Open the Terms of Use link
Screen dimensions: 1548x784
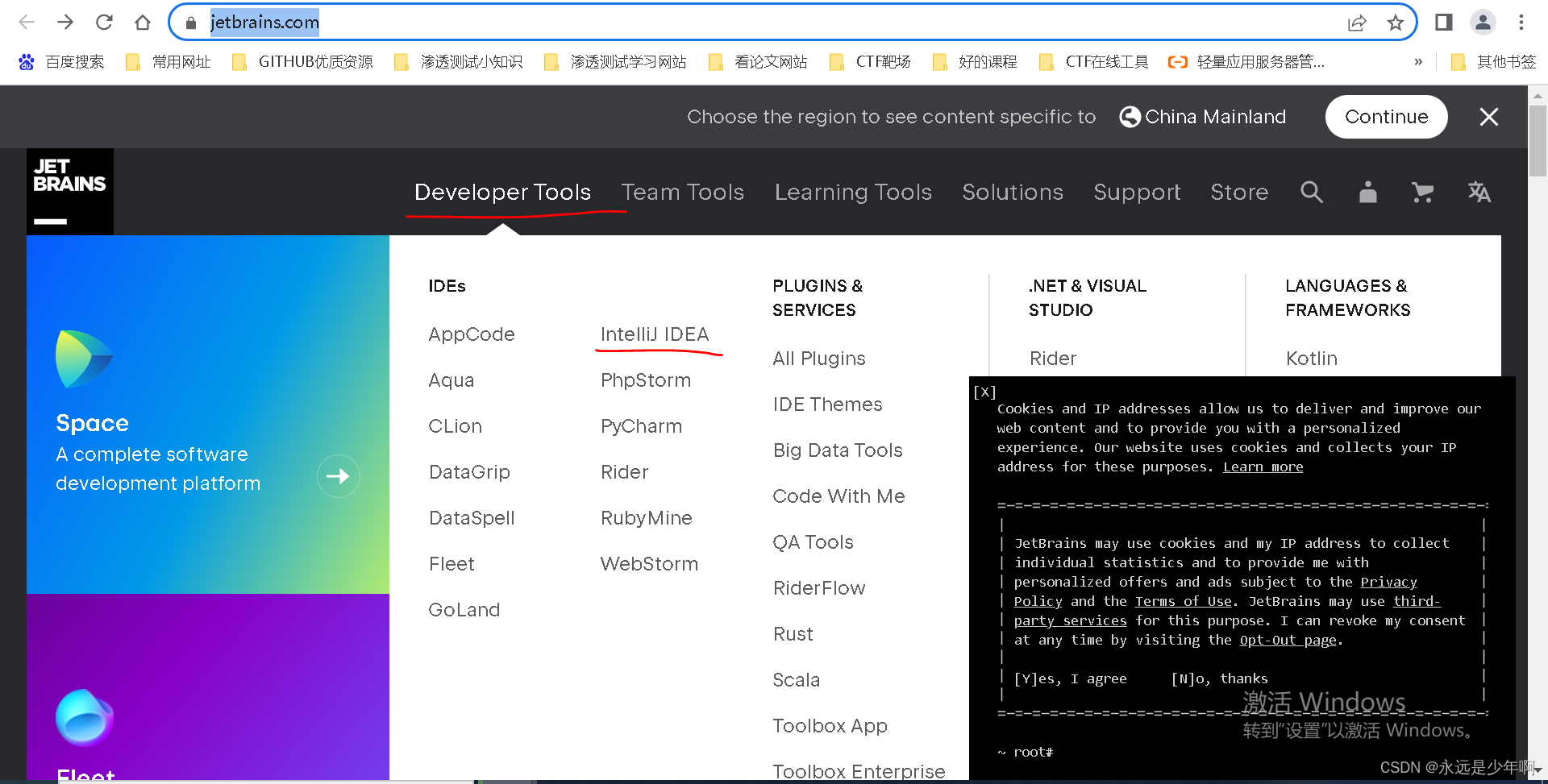(x=1184, y=601)
